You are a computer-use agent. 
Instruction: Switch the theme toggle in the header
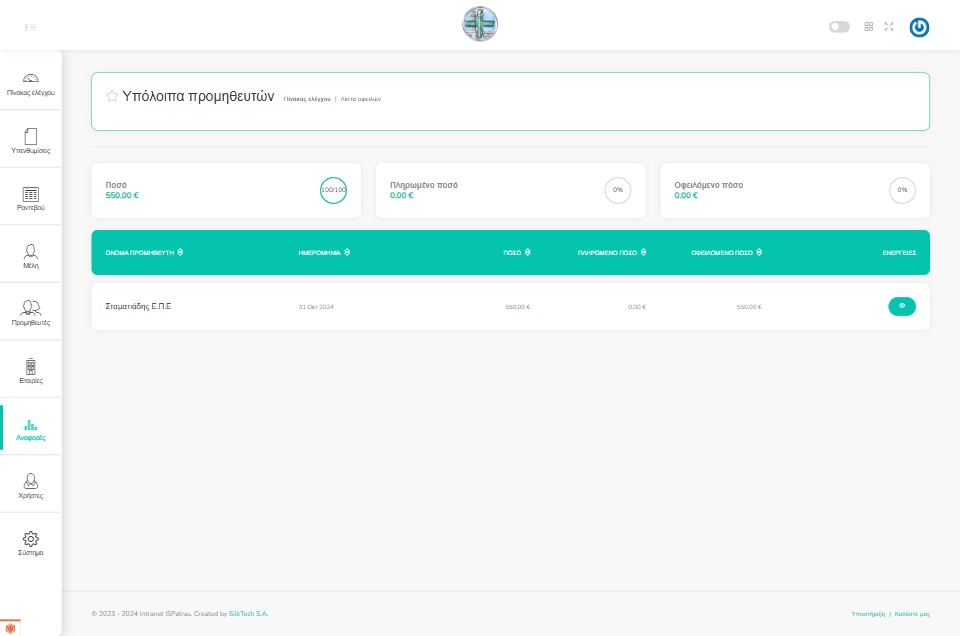839,27
